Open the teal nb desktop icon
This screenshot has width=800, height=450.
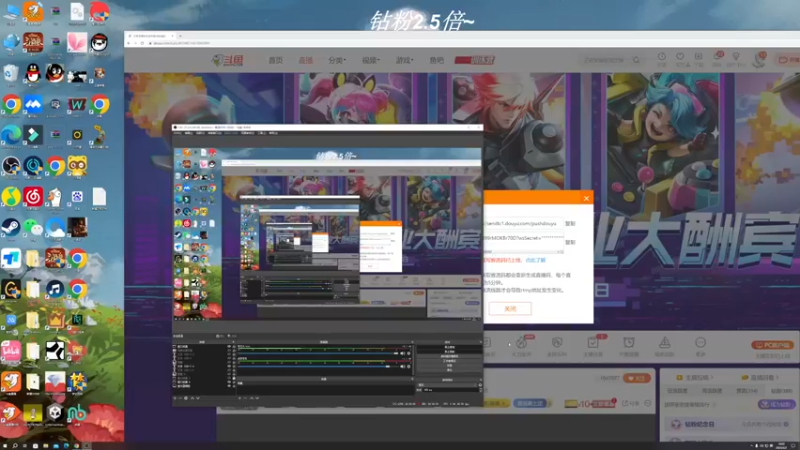pos(77,412)
